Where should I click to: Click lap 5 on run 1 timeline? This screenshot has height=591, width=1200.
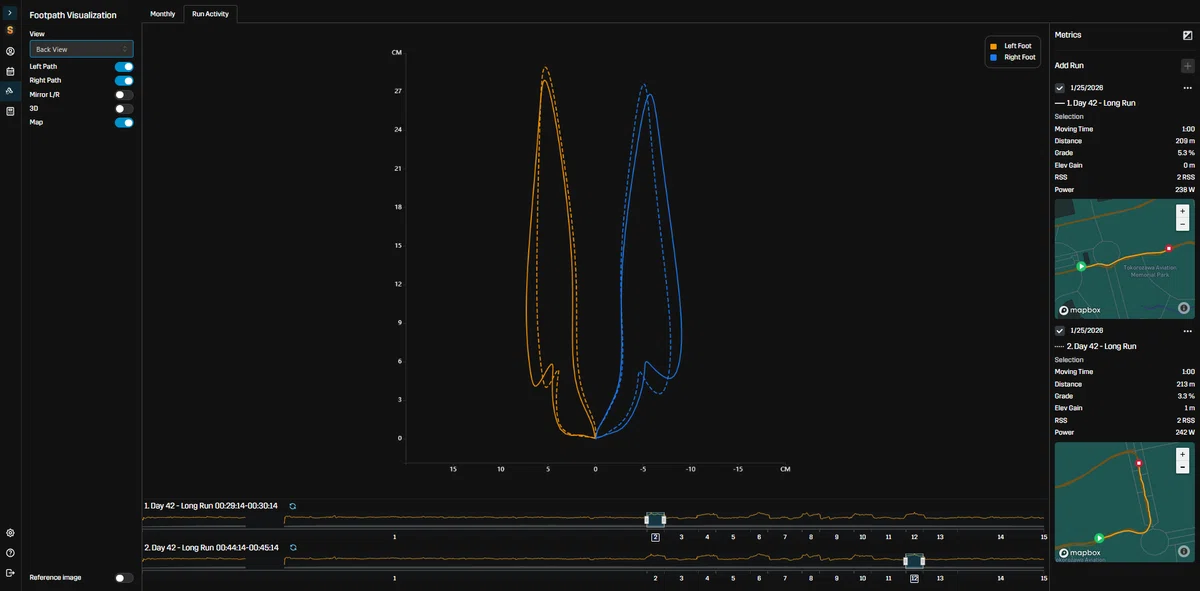tap(733, 537)
